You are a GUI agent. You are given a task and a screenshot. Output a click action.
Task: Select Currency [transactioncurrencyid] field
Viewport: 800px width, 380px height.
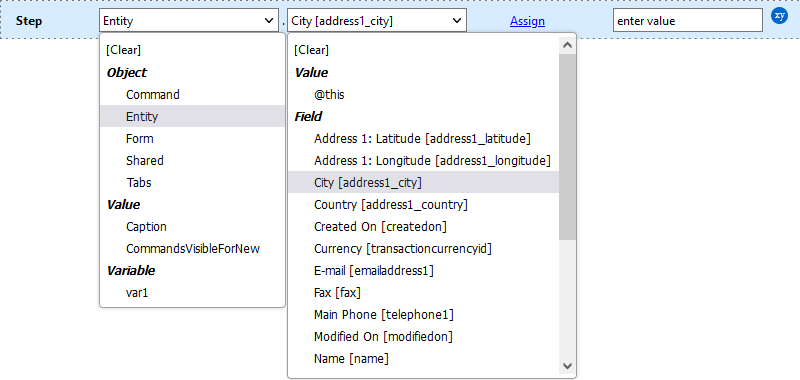point(423,248)
